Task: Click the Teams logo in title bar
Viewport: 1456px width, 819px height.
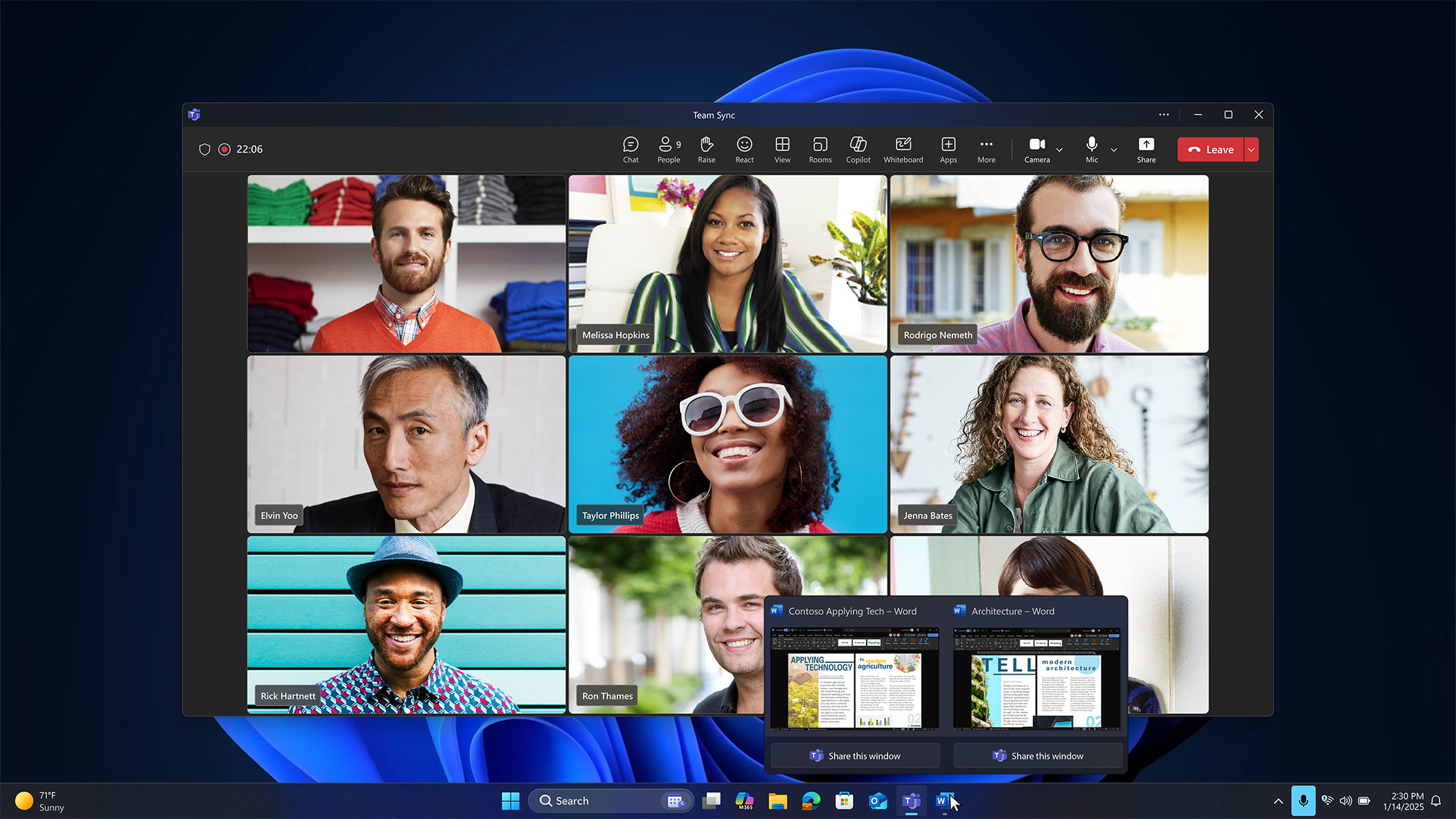Action: 194,115
